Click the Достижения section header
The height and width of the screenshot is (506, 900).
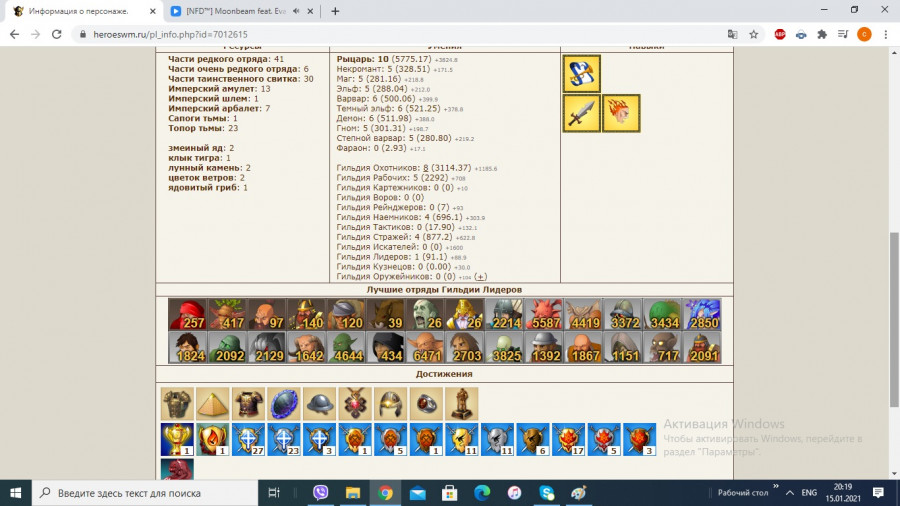point(444,374)
